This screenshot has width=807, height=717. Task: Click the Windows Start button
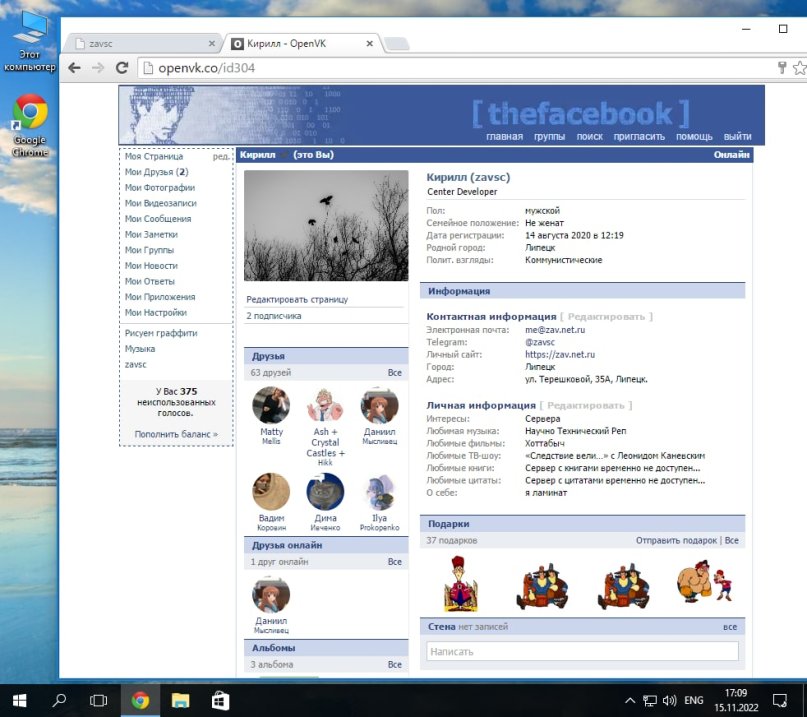click(x=19, y=700)
